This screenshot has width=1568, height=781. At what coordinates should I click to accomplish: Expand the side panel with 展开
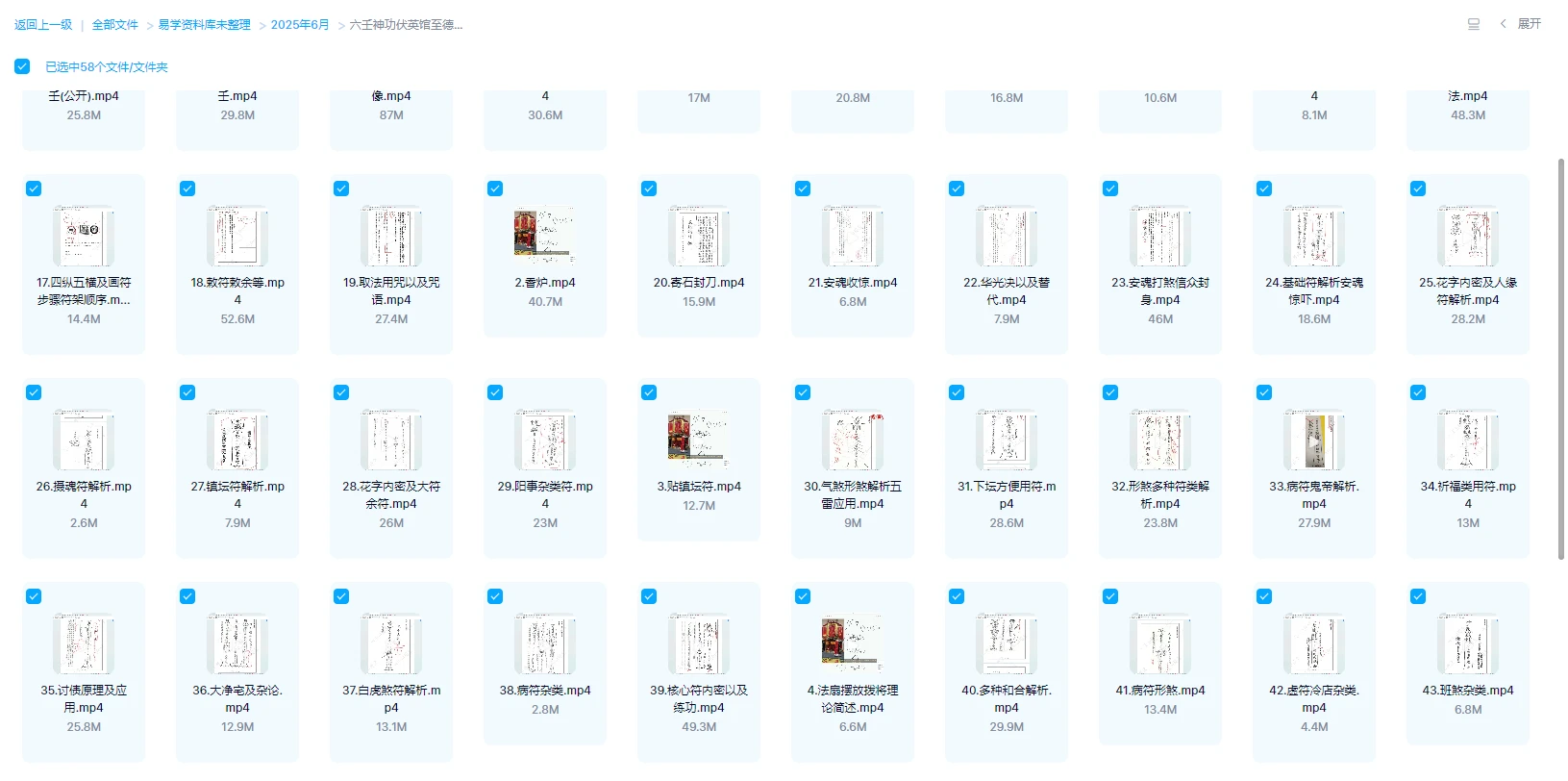[x=1529, y=24]
